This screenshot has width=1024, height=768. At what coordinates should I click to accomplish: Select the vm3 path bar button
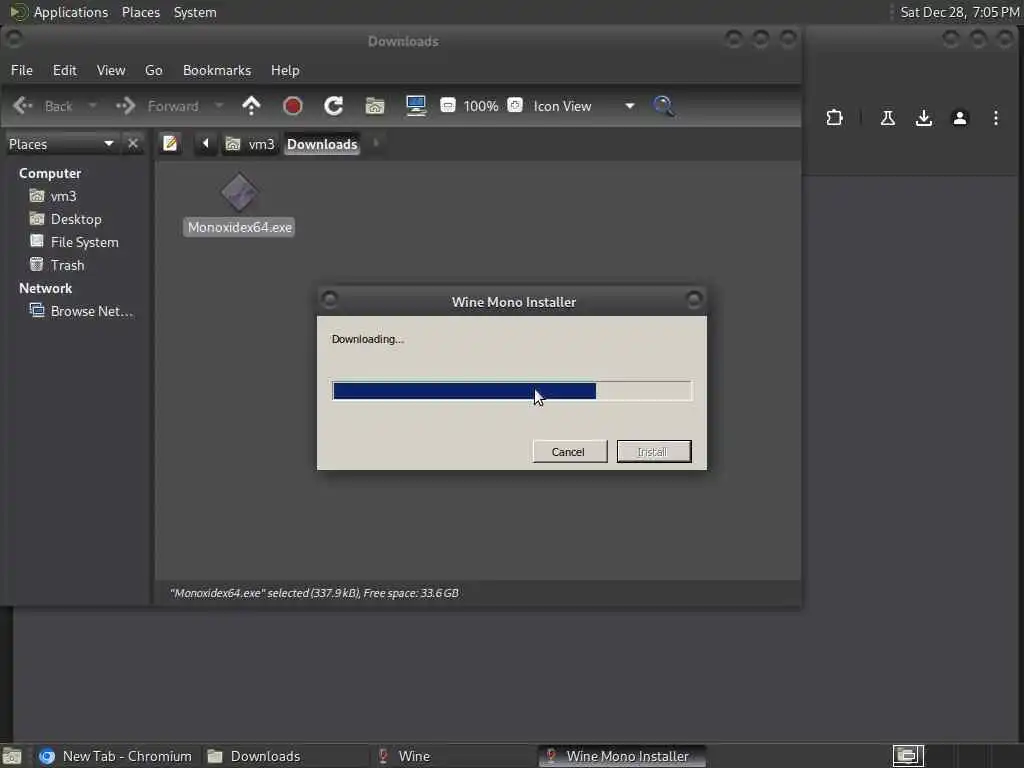point(251,144)
